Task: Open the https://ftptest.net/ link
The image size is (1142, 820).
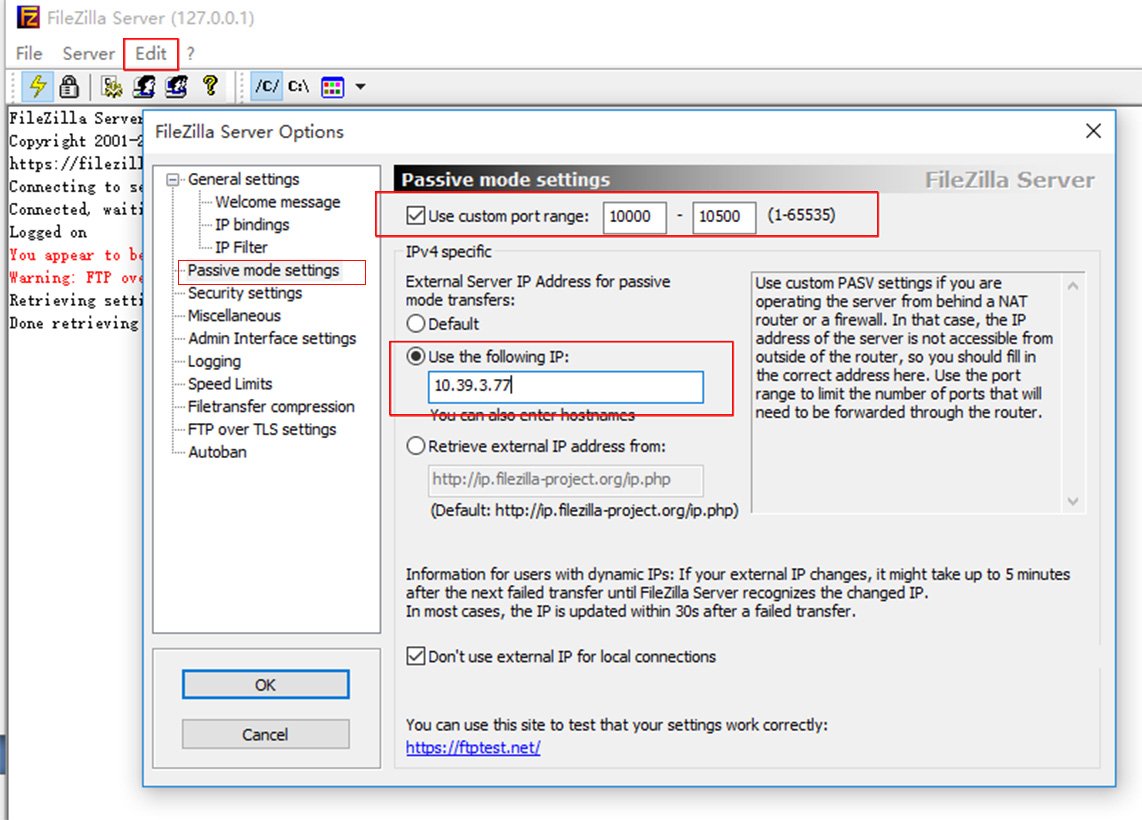Action: tap(473, 747)
